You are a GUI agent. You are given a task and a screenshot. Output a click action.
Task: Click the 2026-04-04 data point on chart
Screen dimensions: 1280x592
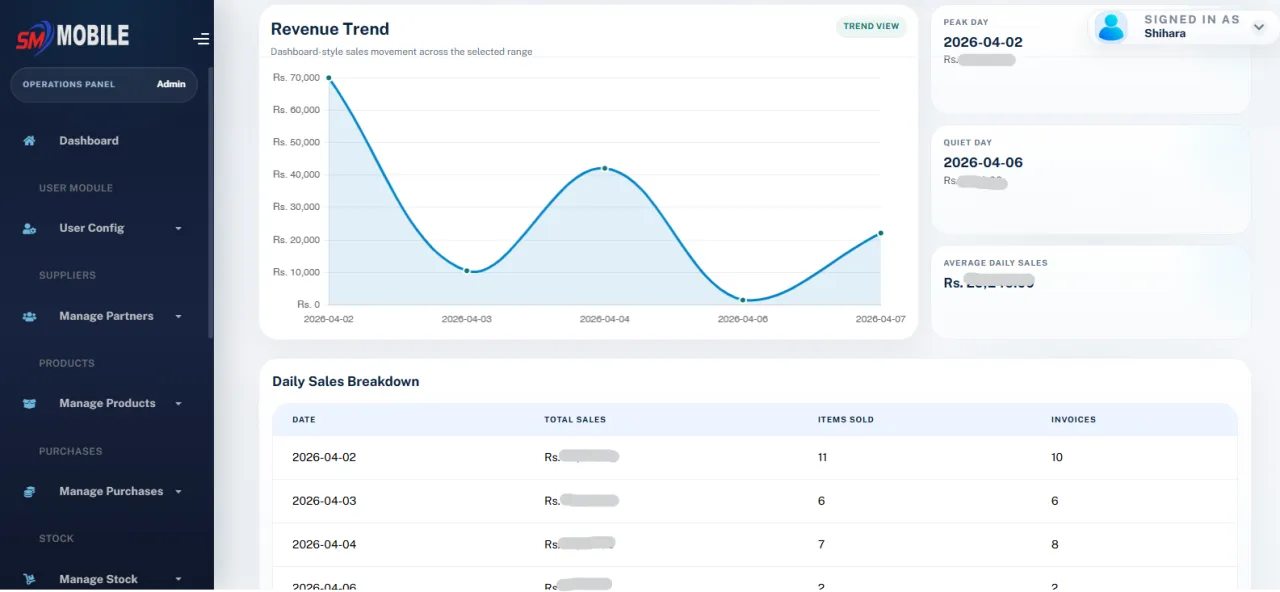click(x=605, y=168)
